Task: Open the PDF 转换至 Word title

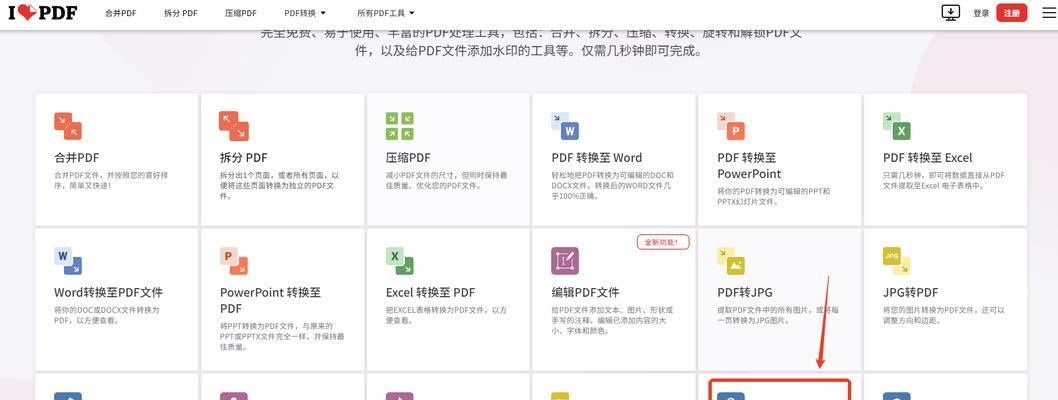Action: (596, 158)
